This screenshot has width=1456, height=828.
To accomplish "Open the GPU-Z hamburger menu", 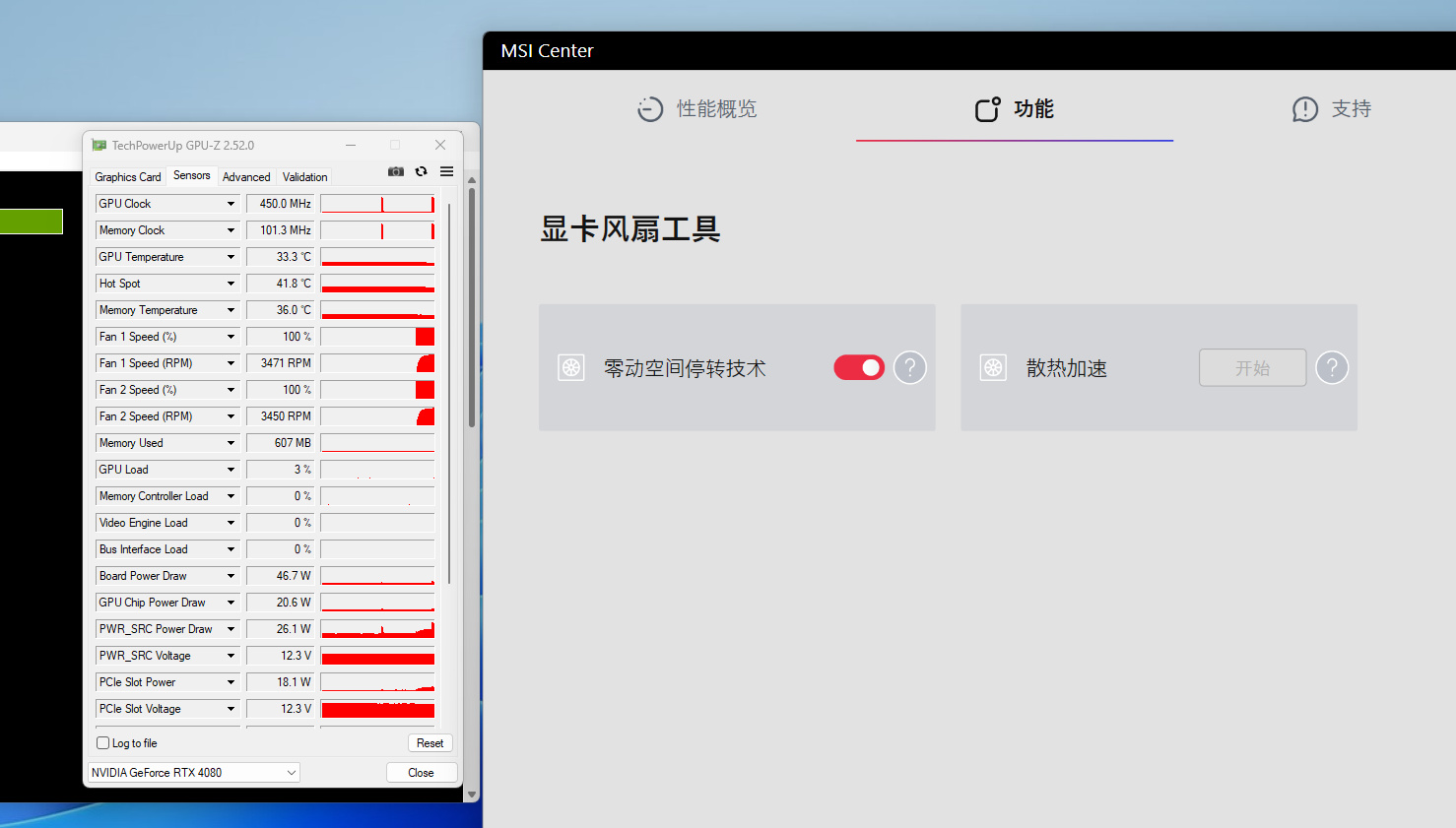I will pyautogui.click(x=446, y=171).
